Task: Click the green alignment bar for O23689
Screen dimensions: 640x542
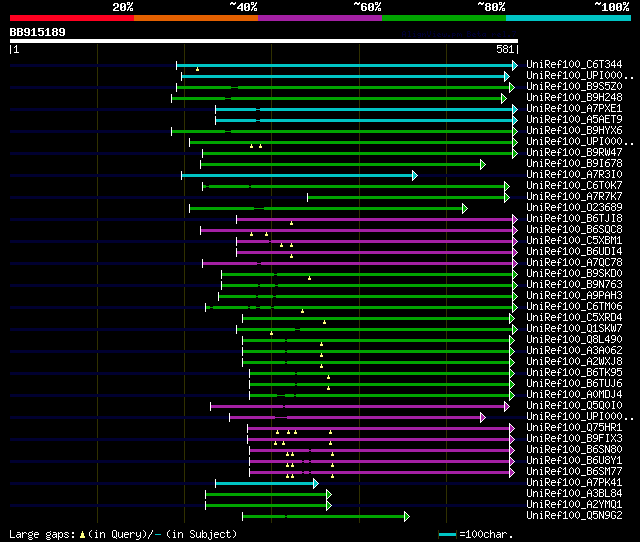Action: click(328, 209)
